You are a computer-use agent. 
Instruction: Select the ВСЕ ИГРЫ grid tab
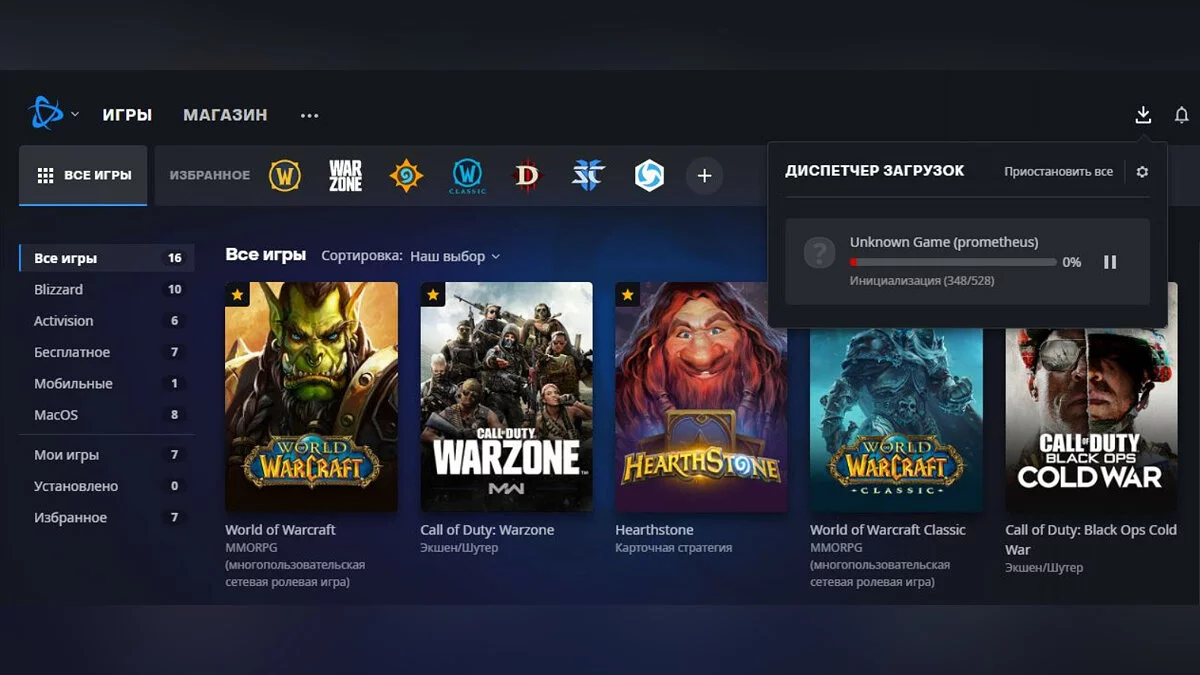point(83,175)
